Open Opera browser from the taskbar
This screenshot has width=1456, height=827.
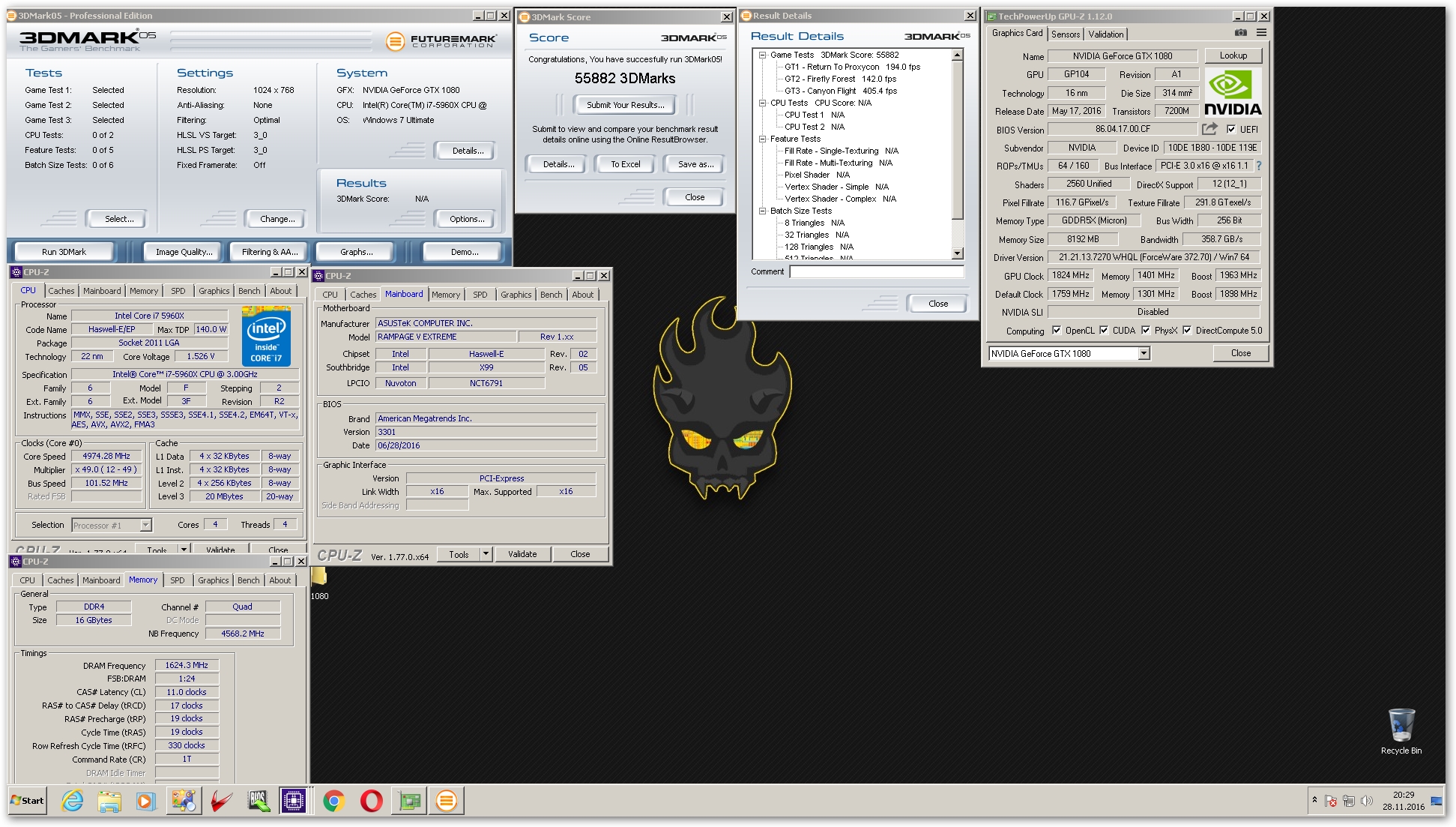[x=371, y=801]
